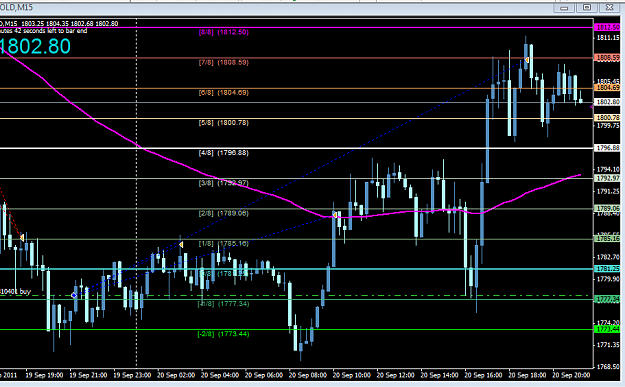625x387 pixels.
Task: Click the blue diamond buy entry marker
Action: click(74, 295)
